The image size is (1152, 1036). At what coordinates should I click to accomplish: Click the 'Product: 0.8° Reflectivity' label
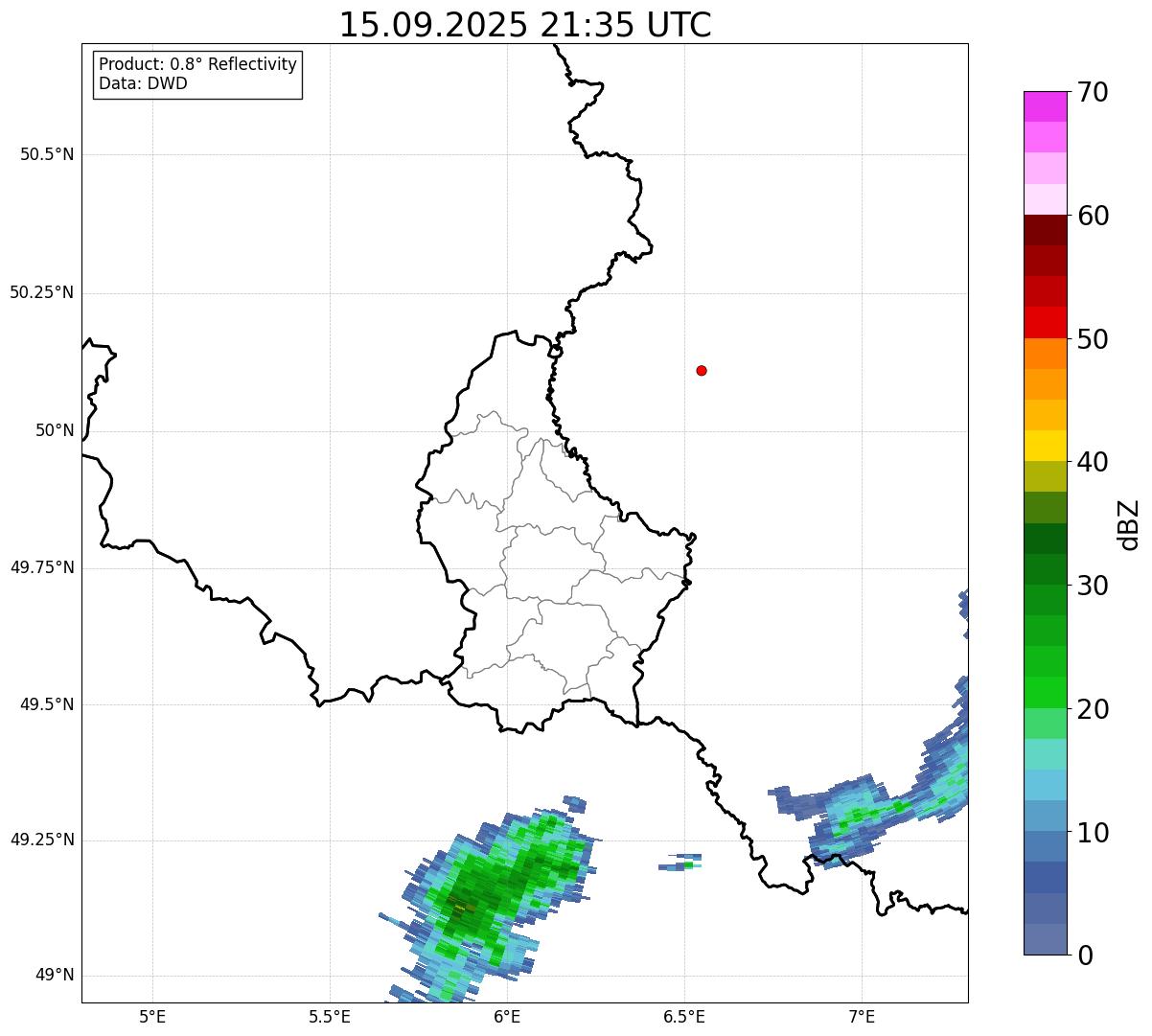click(x=198, y=64)
